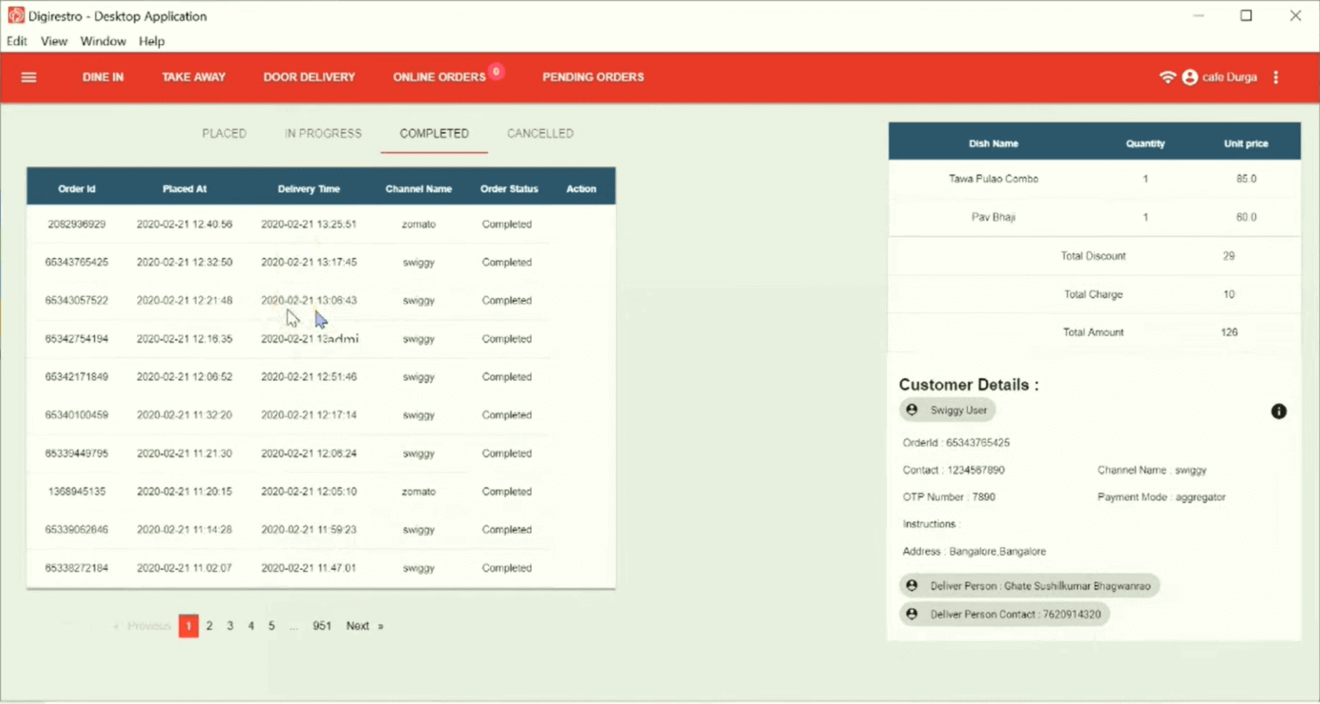Open page 3 of the orders list
The image size is (1320, 704).
[230, 625]
